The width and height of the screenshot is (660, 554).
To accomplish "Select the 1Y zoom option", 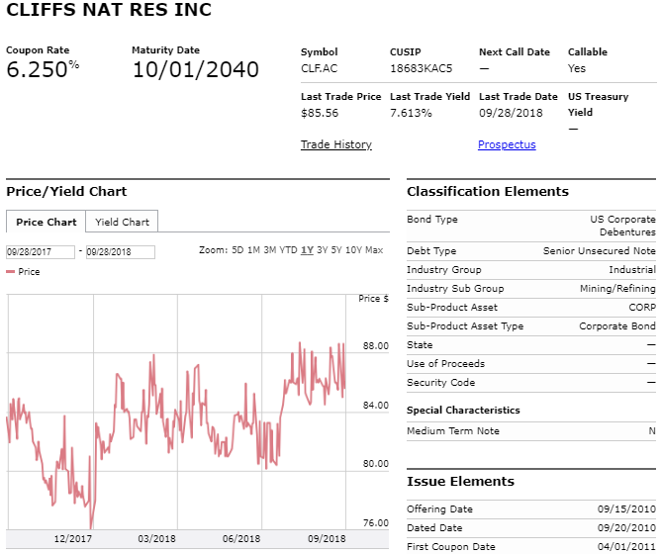I will click(x=307, y=250).
